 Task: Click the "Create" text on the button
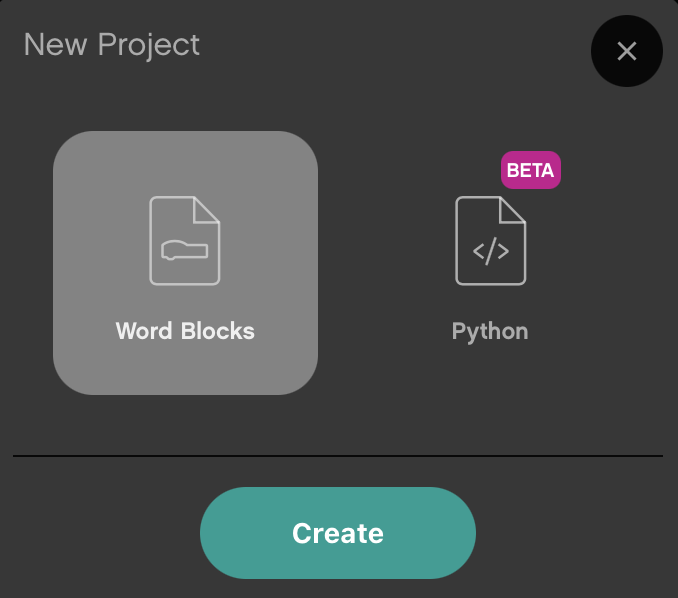[x=338, y=533]
